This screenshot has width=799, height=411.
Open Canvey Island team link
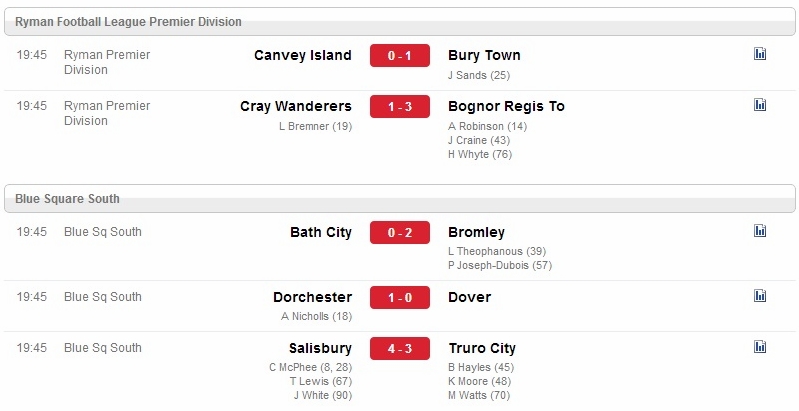pos(303,56)
